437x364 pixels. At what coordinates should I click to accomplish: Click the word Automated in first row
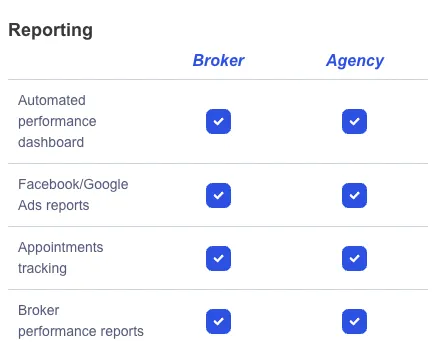point(52,100)
